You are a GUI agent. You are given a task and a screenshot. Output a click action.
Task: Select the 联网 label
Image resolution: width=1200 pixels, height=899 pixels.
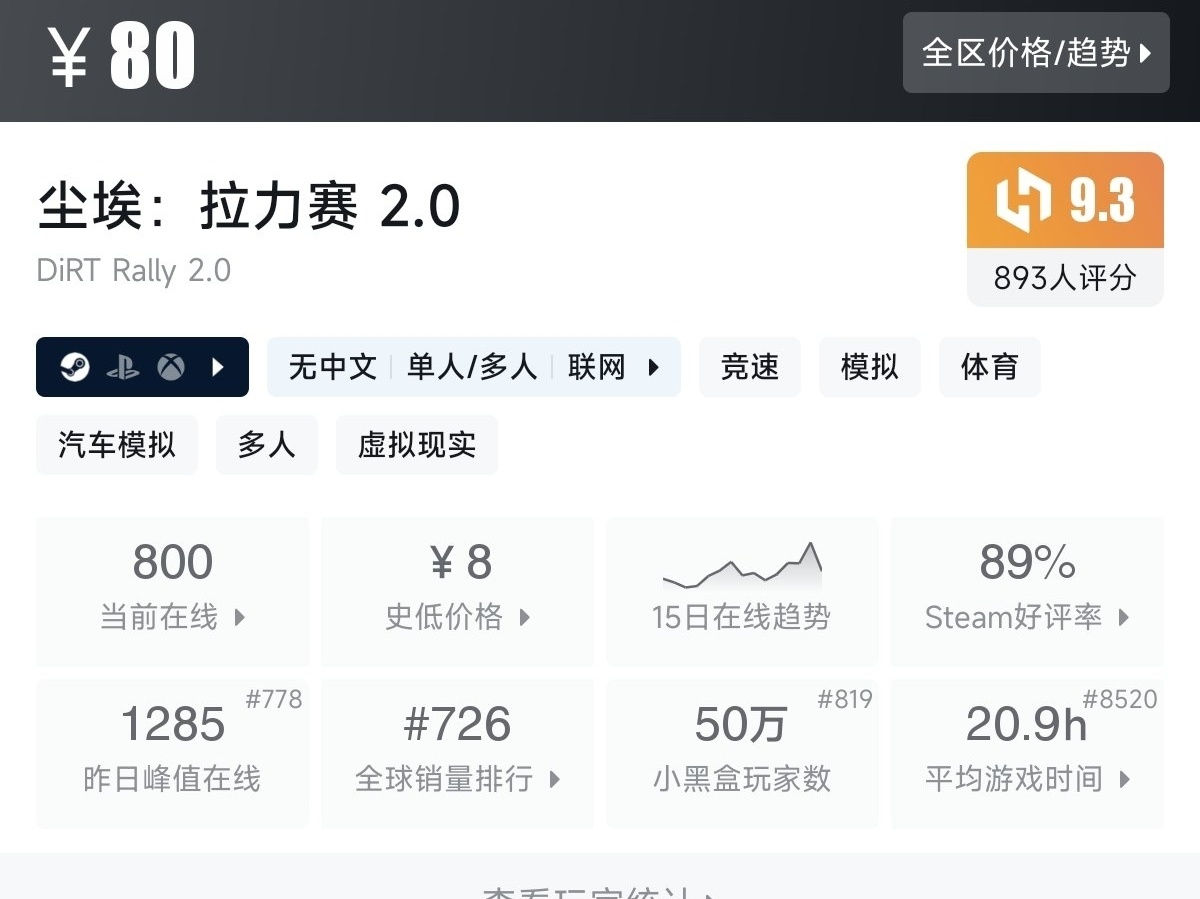coord(597,367)
